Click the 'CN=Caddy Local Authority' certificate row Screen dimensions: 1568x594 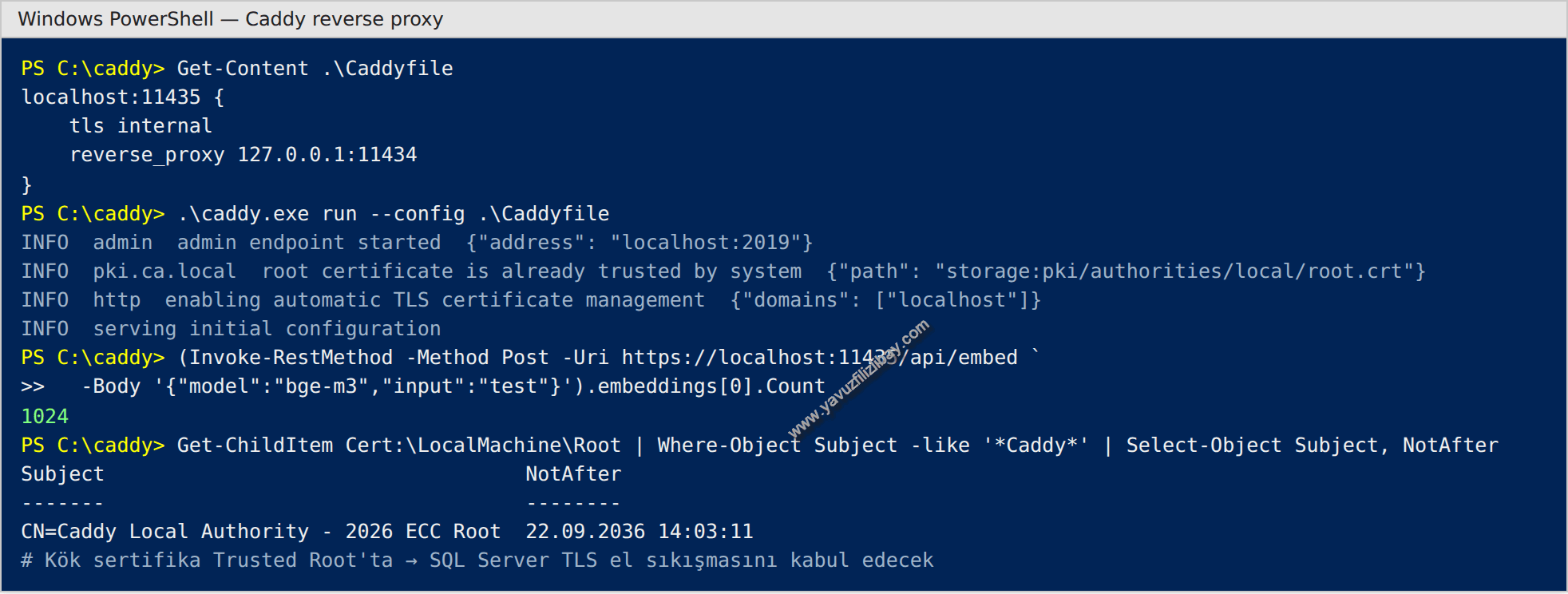pos(387,532)
